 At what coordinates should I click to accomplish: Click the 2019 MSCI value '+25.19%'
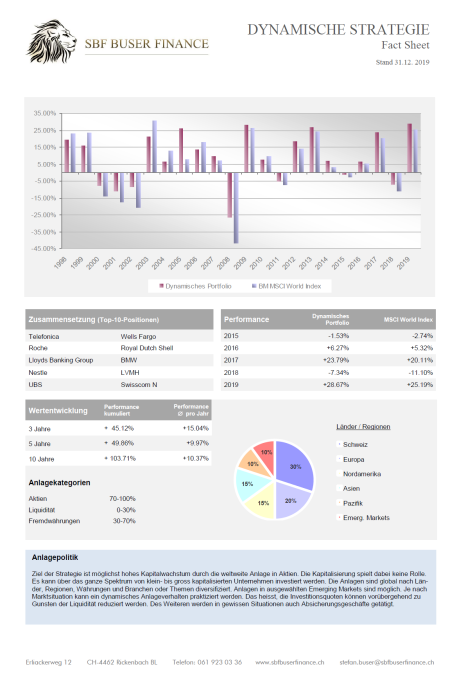click(x=420, y=385)
